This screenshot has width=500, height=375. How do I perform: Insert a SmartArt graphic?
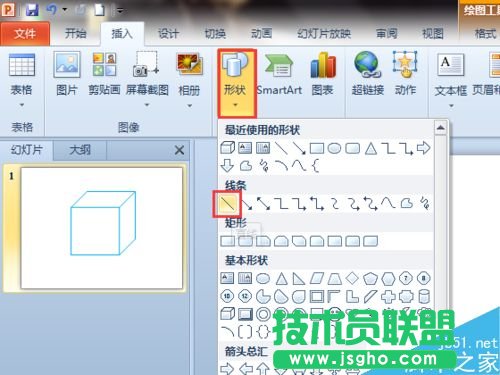pos(279,74)
